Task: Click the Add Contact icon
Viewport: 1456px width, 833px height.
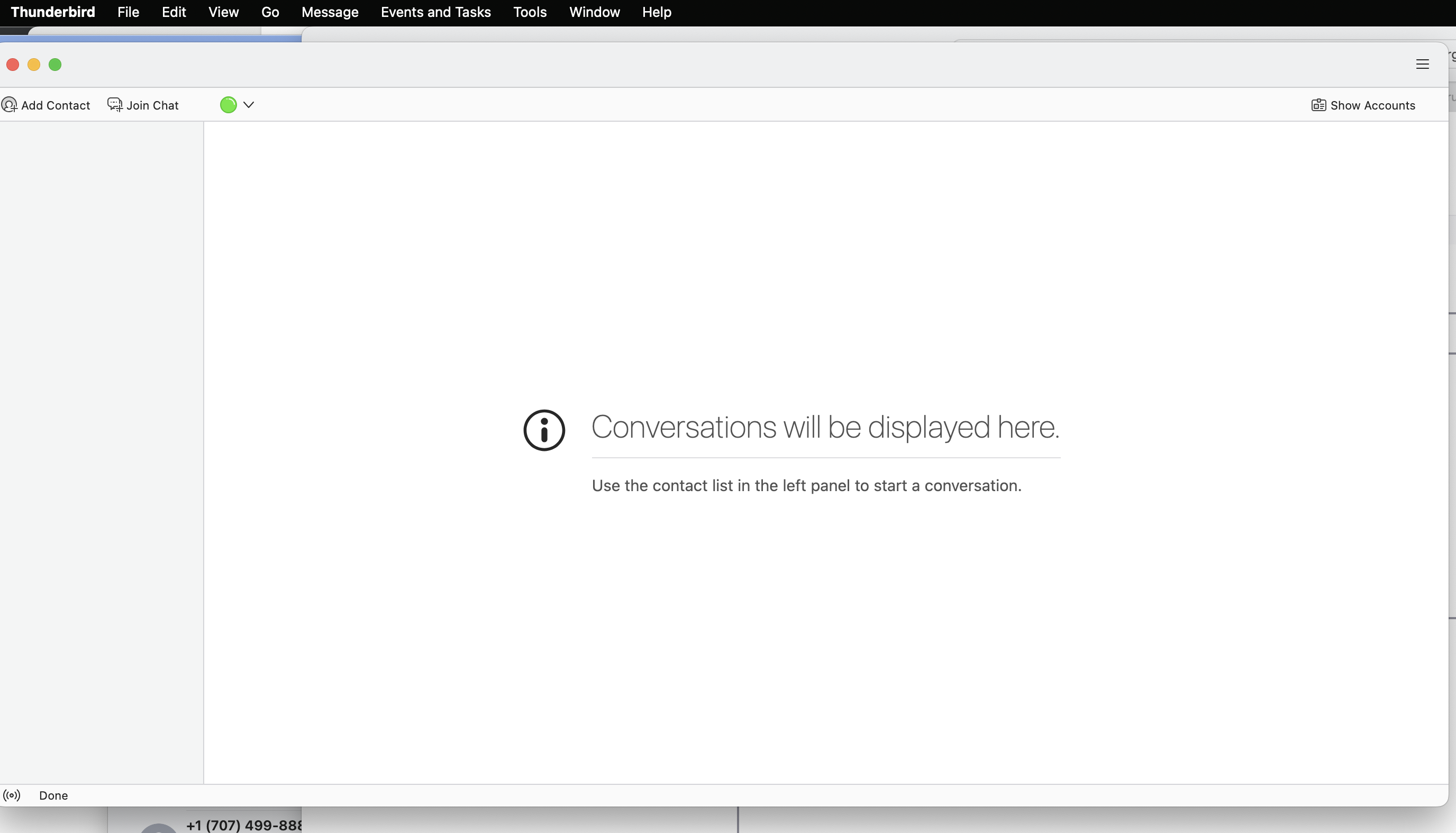Action: (9, 105)
